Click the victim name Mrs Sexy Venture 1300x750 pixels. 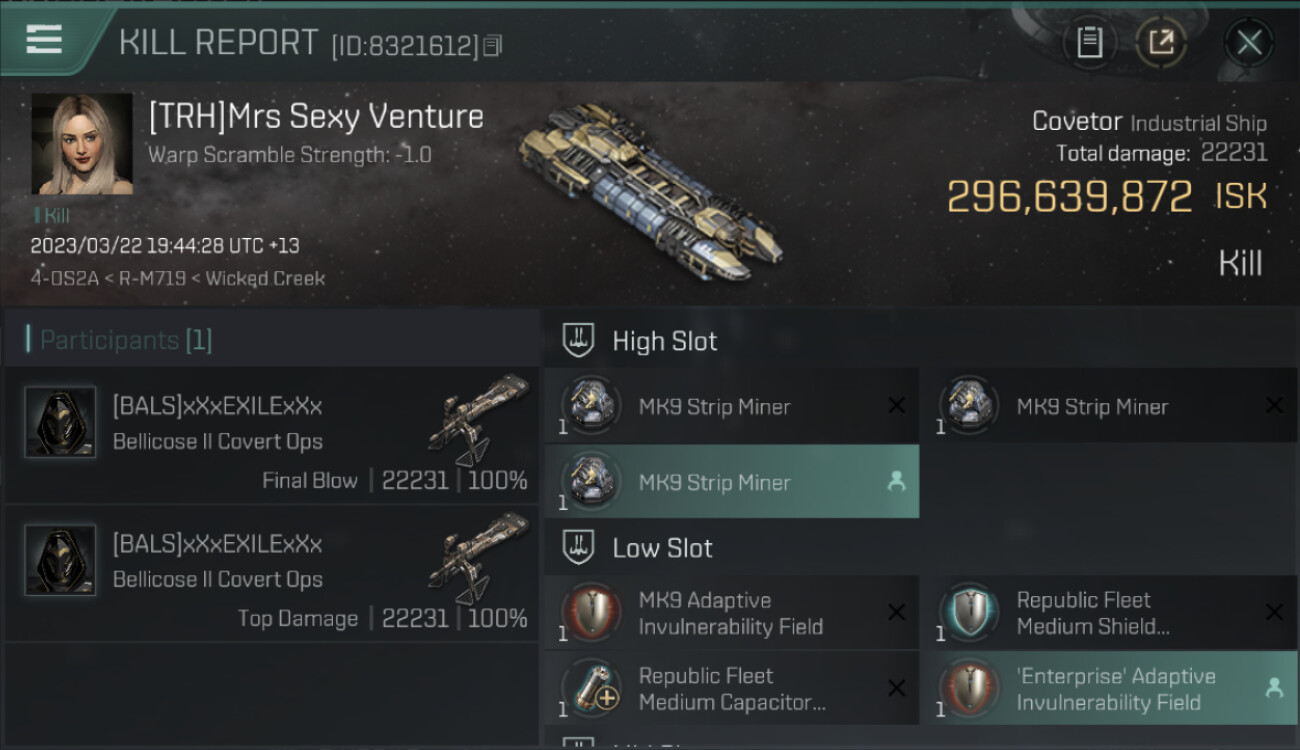[316, 117]
